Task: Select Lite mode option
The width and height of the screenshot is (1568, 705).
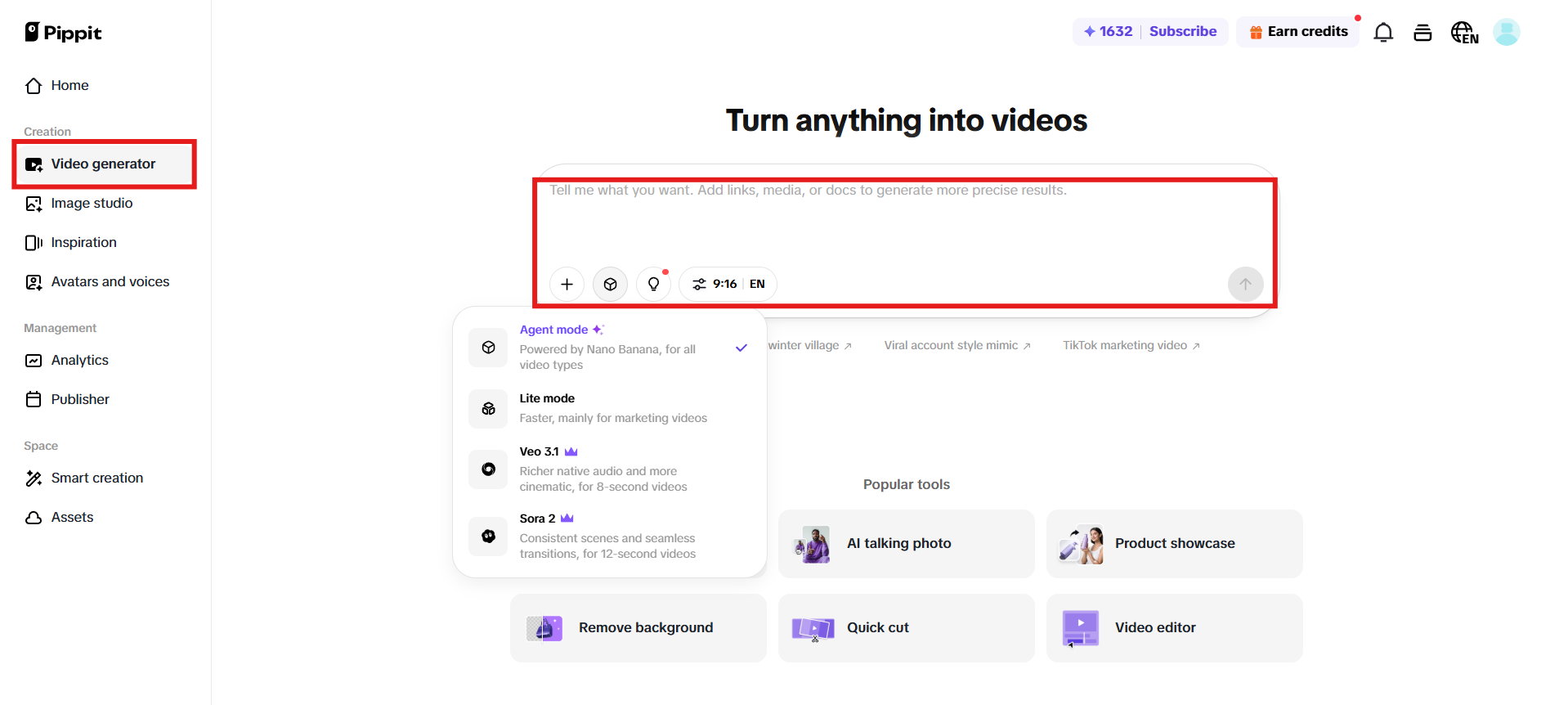Action: point(610,408)
